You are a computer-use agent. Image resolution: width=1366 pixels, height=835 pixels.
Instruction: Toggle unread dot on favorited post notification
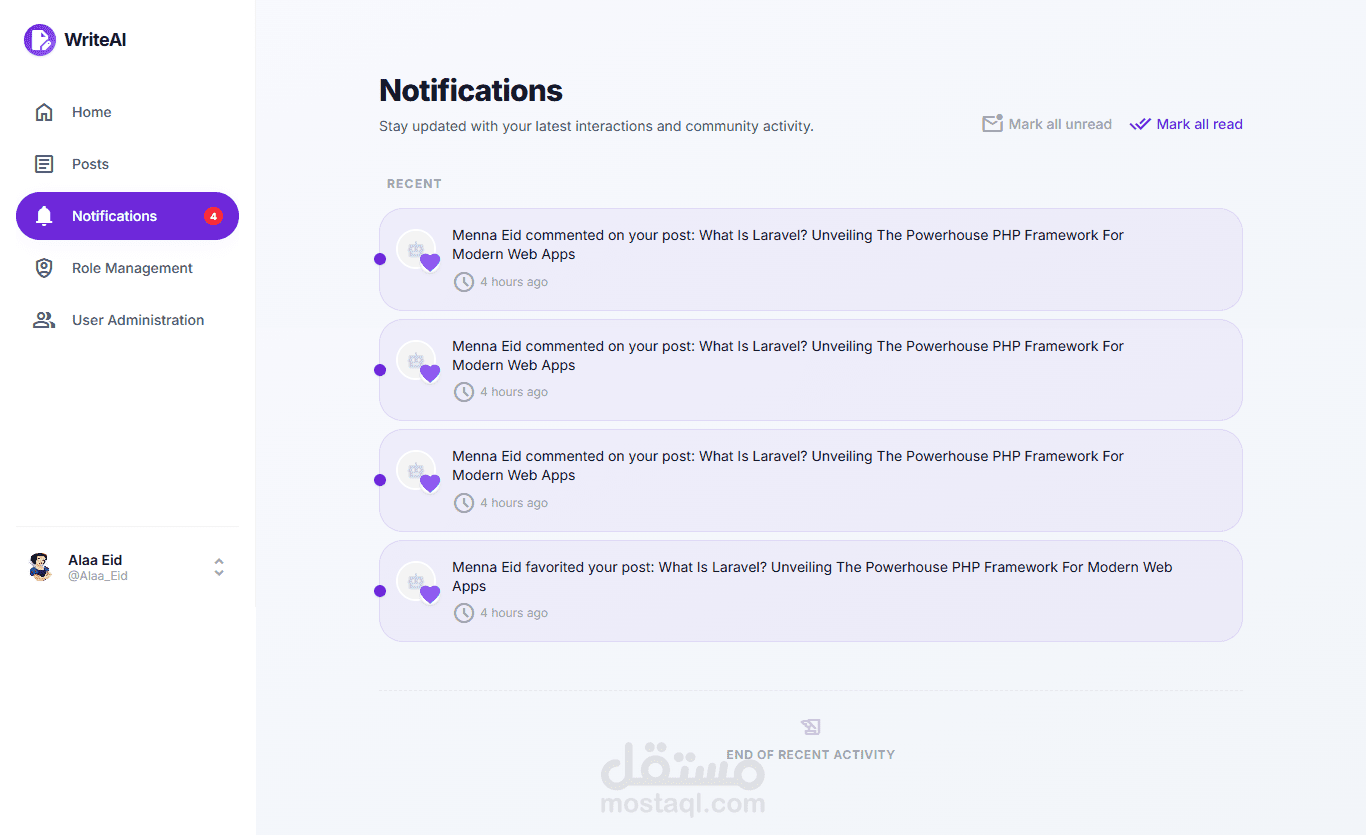point(380,591)
